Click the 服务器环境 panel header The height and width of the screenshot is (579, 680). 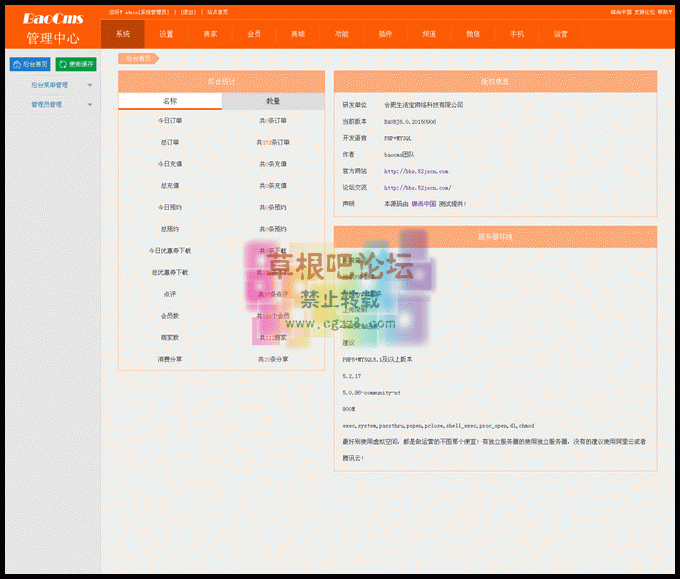click(x=495, y=237)
